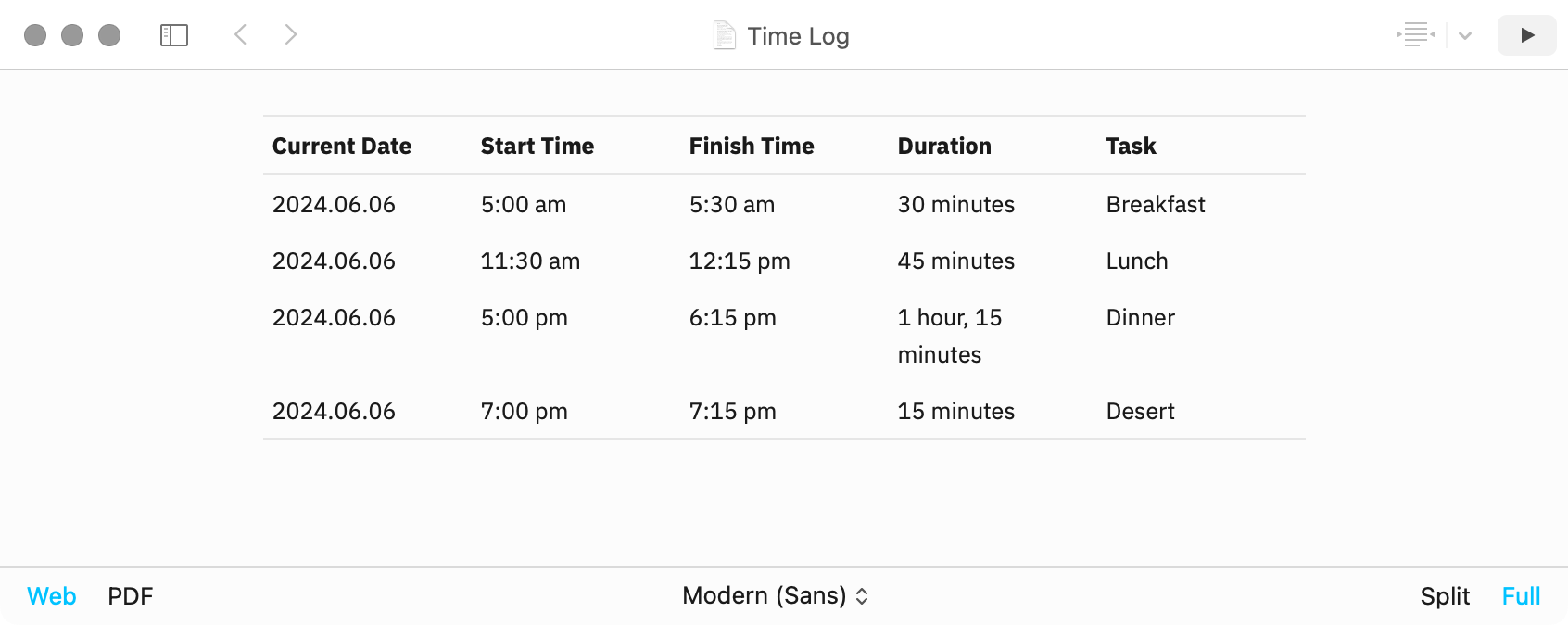Select the Full view mode

1521,596
